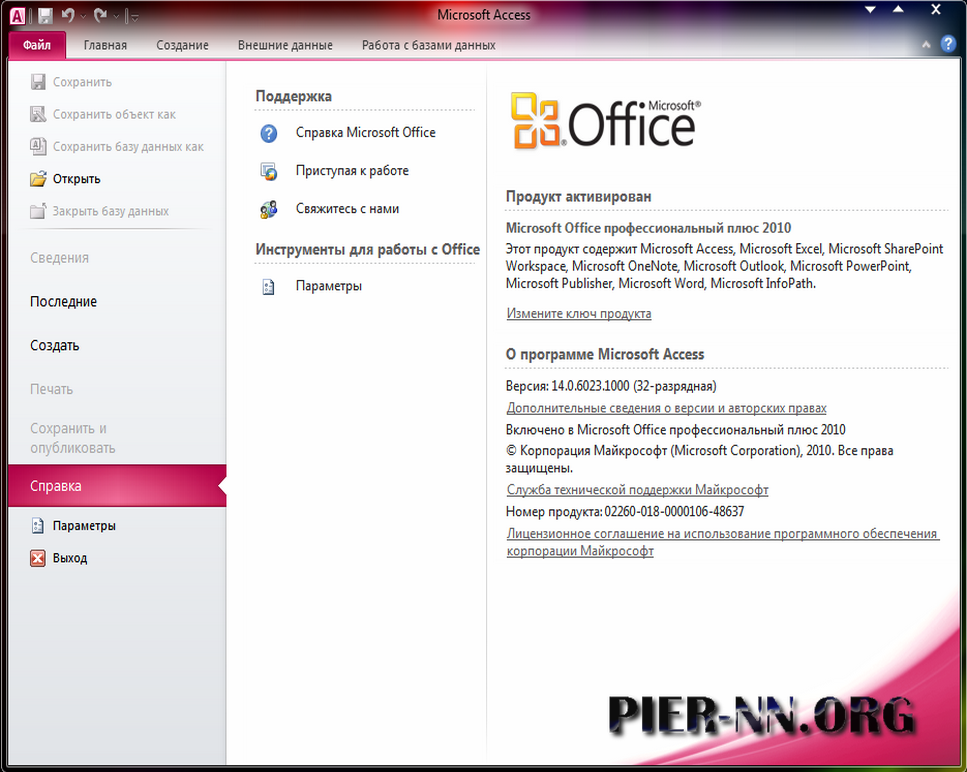Switch to the Главная ribbon tab
Viewport: 967px width, 772px height.
click(x=105, y=45)
